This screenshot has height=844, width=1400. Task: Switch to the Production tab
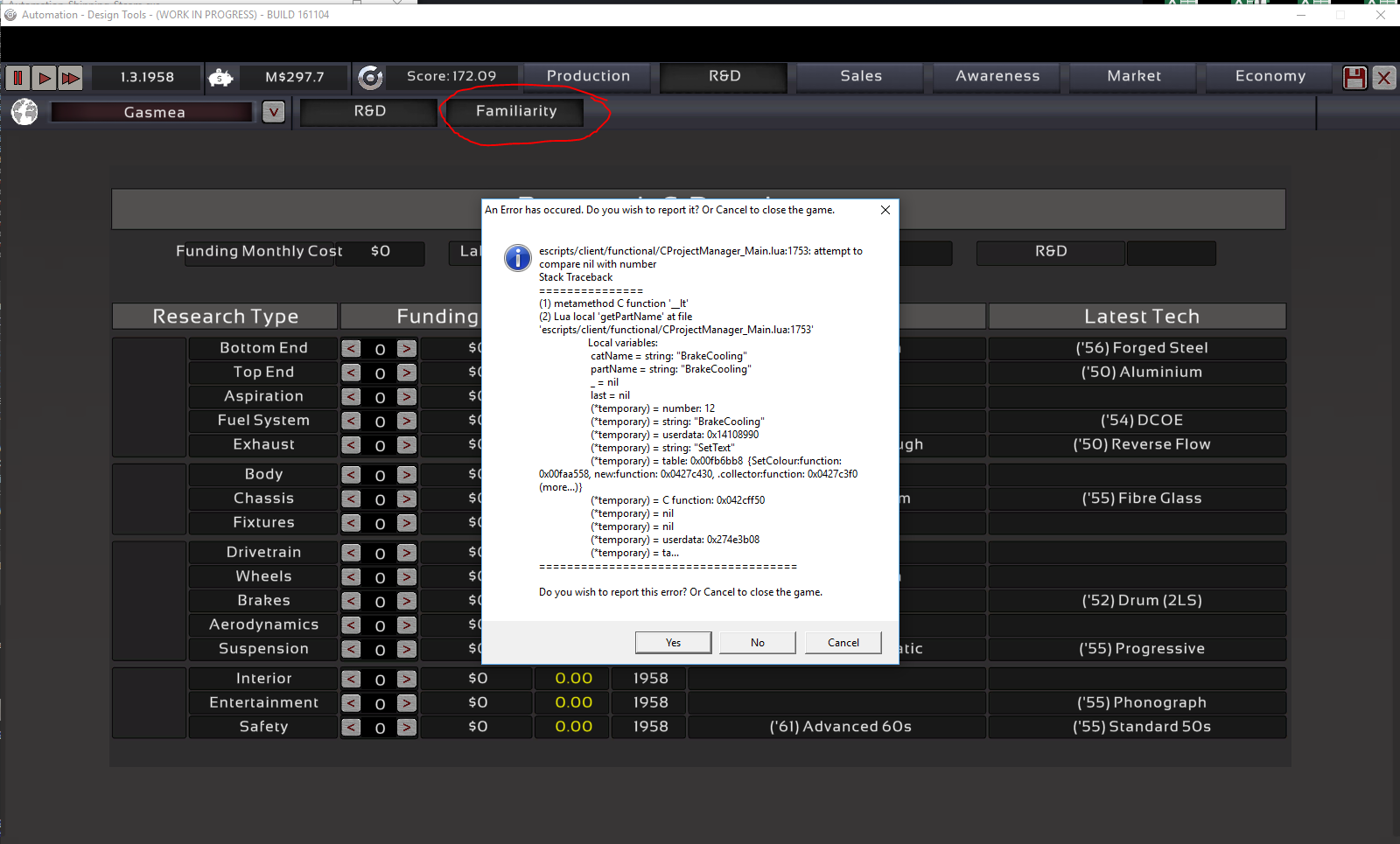pyautogui.click(x=588, y=76)
